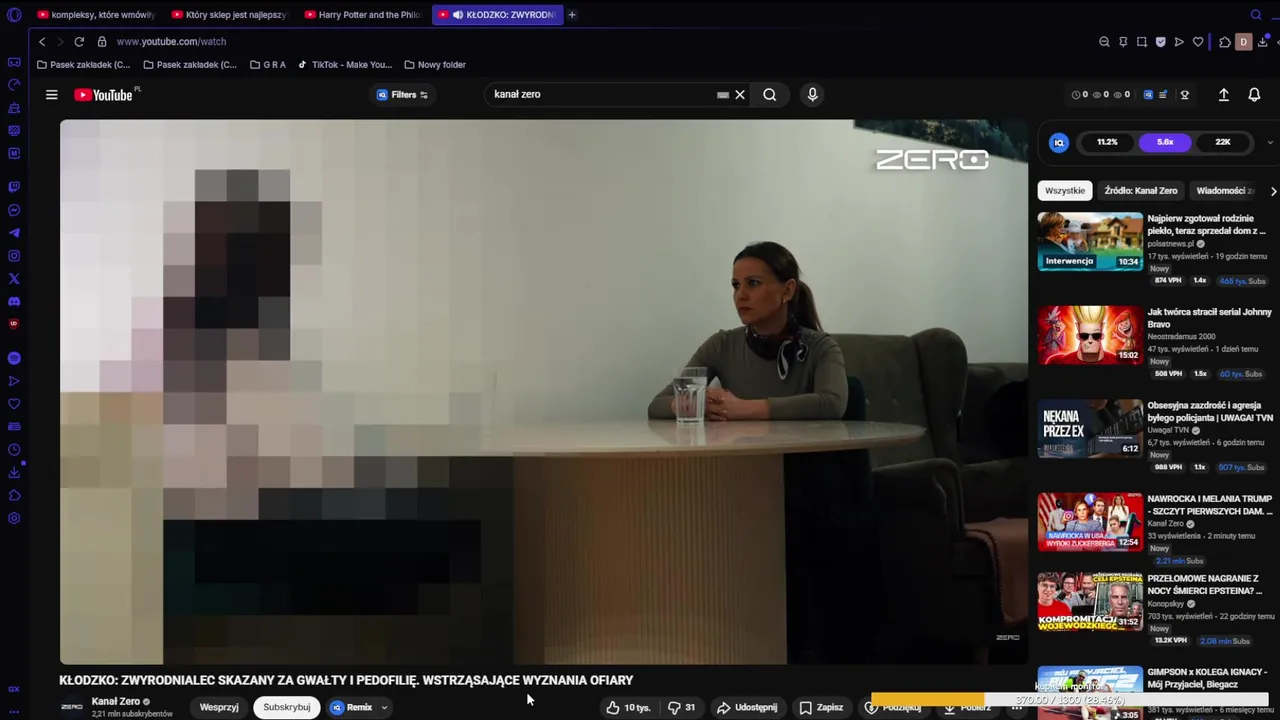1280x720 pixels.
Task: Open the Kanał Zero channel name
Action: pos(116,702)
